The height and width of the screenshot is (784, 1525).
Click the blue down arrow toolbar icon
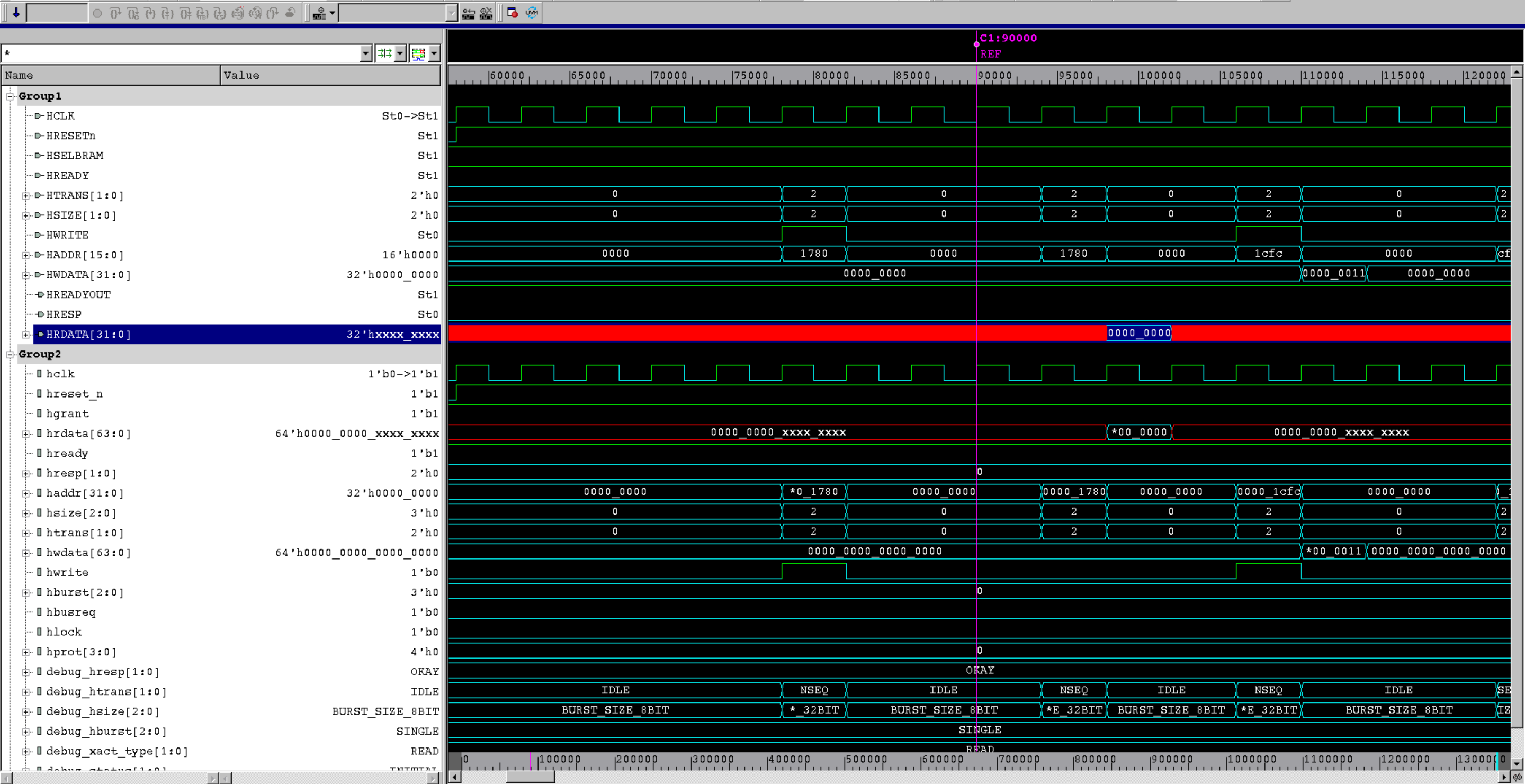pyautogui.click(x=16, y=12)
